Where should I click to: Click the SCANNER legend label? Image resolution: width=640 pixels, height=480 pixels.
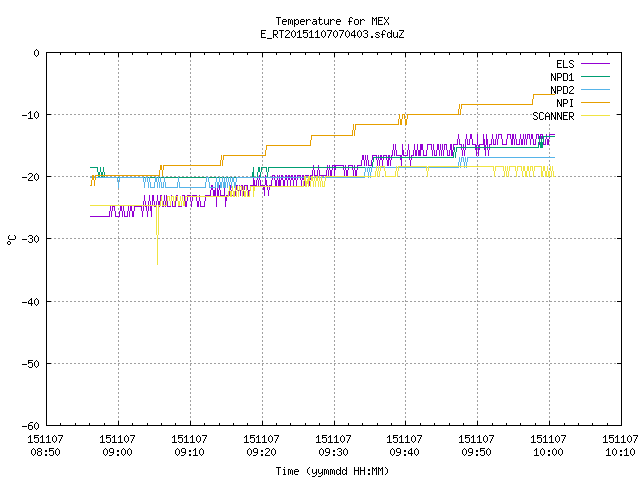tap(553, 116)
